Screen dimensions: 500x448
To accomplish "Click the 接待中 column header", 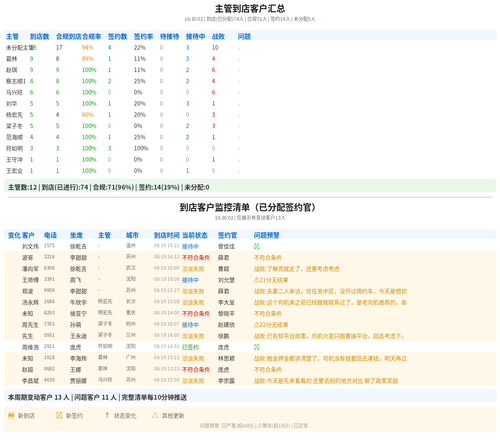I will point(196,36).
